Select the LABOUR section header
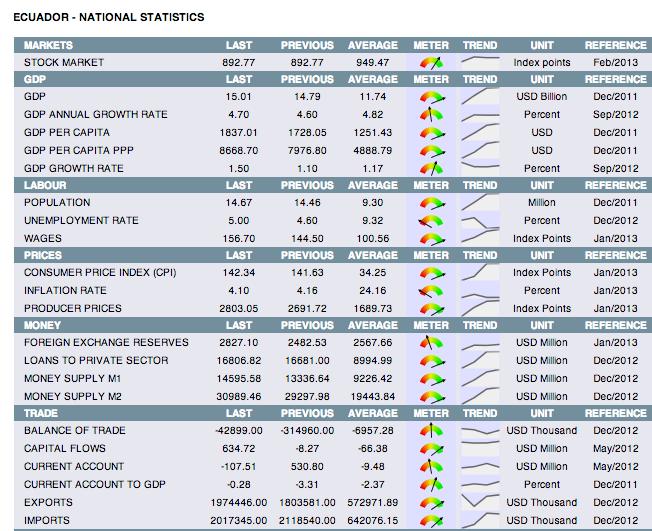This screenshot has height=531, width=652. pyautogui.click(x=45, y=185)
